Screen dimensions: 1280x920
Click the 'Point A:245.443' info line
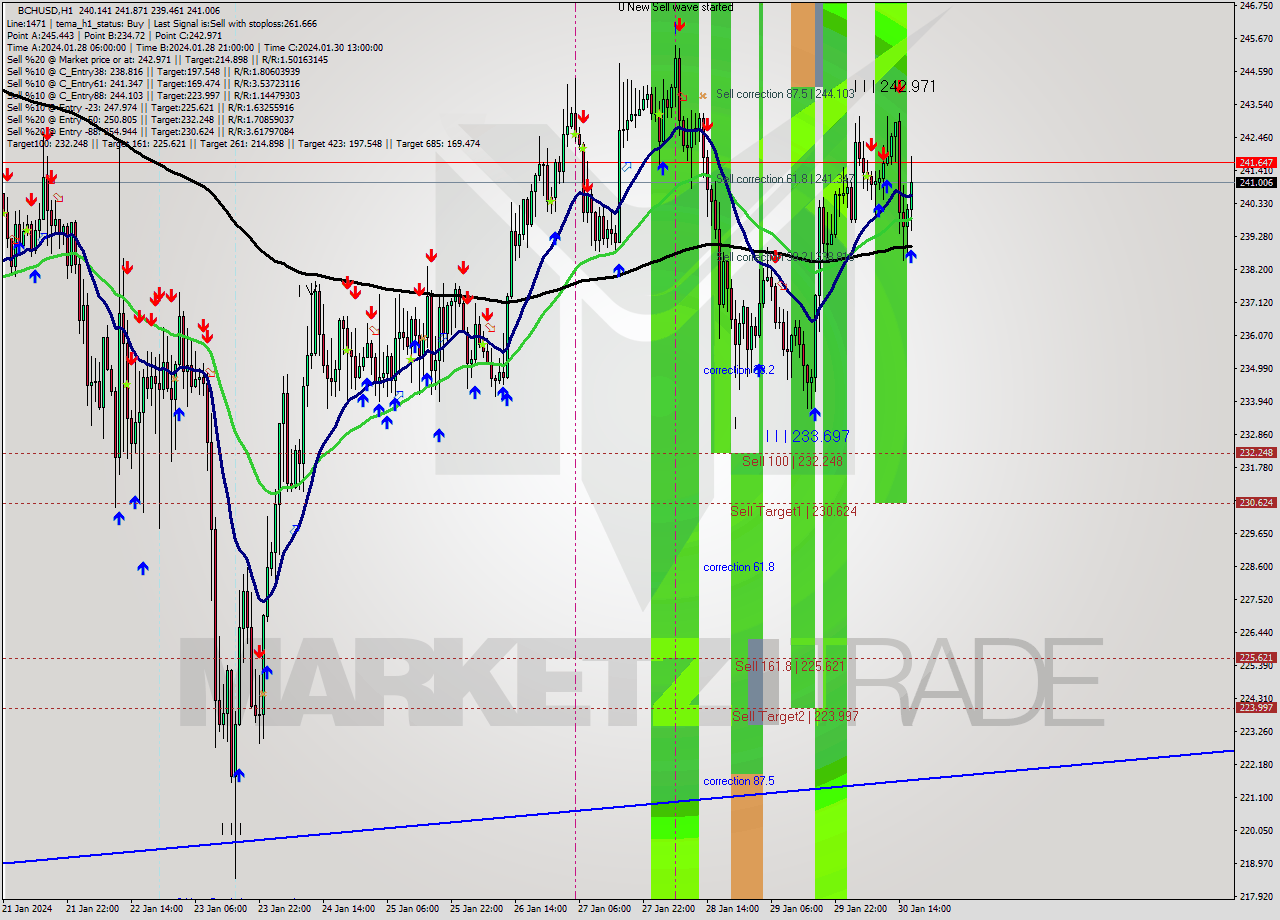(x=113, y=35)
